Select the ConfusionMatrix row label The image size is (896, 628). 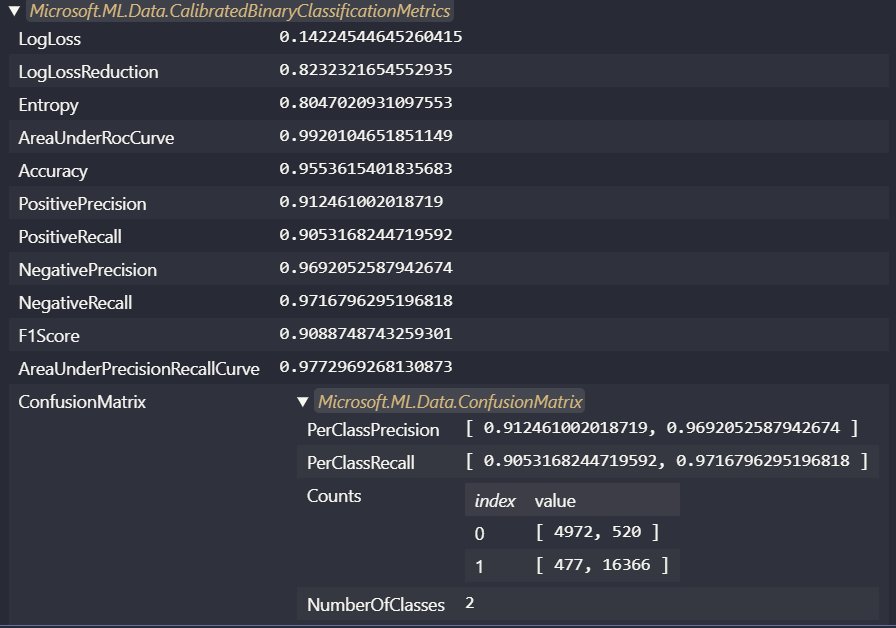(x=82, y=402)
